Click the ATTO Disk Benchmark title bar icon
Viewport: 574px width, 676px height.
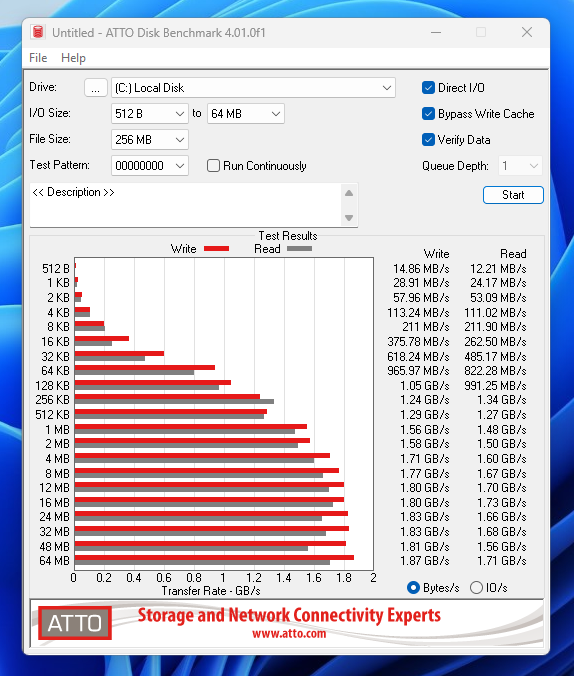point(38,32)
